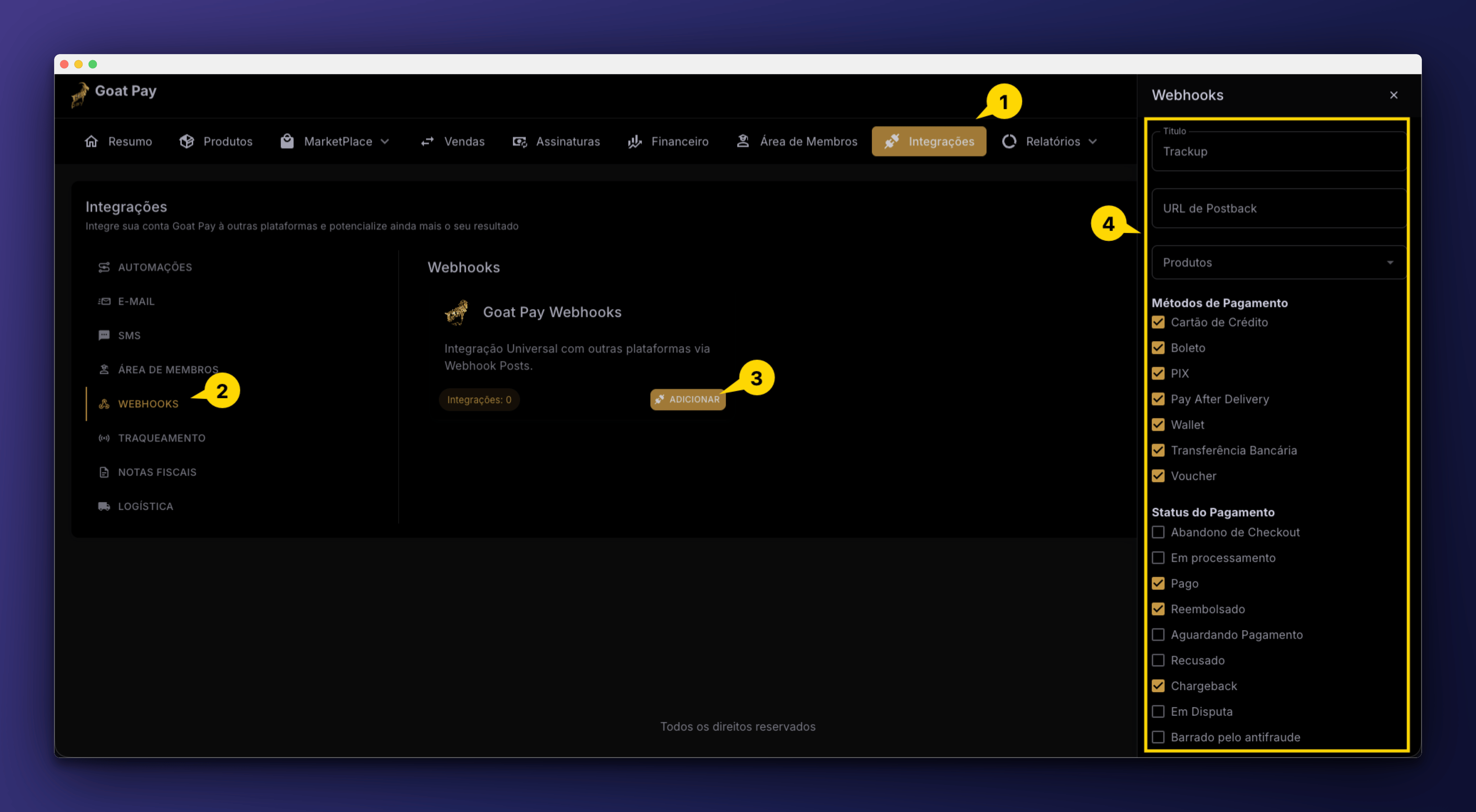The height and width of the screenshot is (812, 1476).
Task: Expand the Relatórios menu chevron
Action: pyautogui.click(x=1093, y=141)
